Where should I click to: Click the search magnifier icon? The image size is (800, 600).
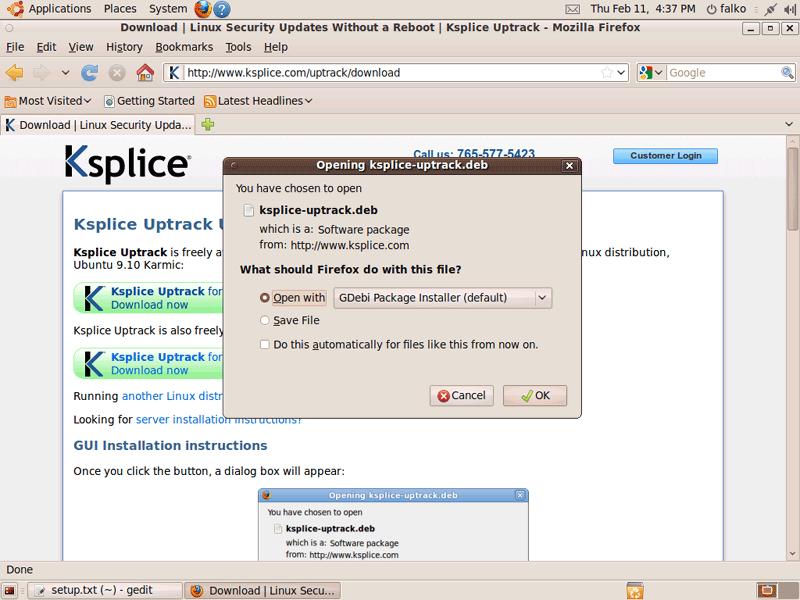pyautogui.click(x=786, y=73)
